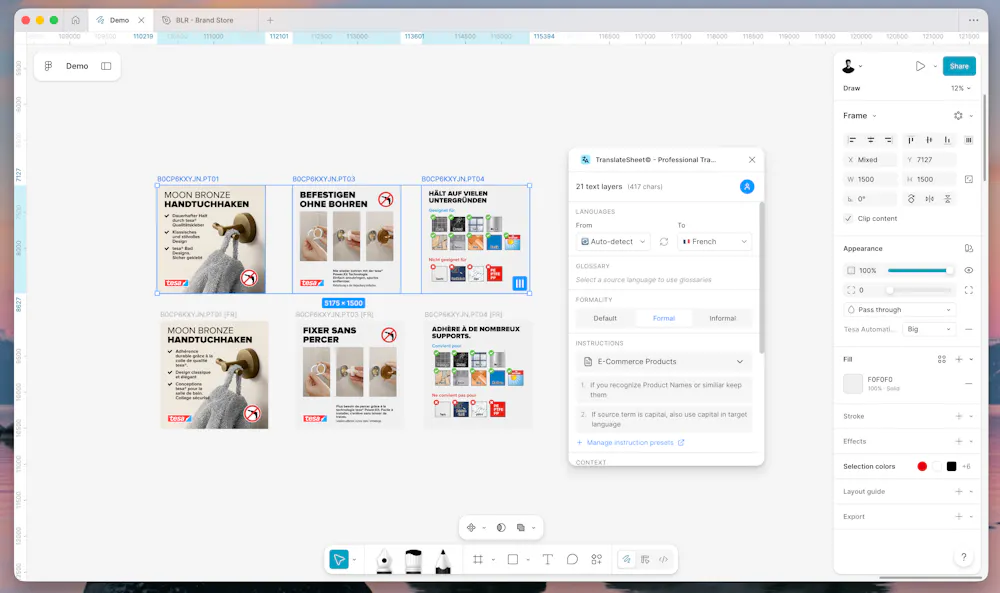Click the F0F0F0 fill color swatch
The image size is (1000, 593).
coord(853,384)
